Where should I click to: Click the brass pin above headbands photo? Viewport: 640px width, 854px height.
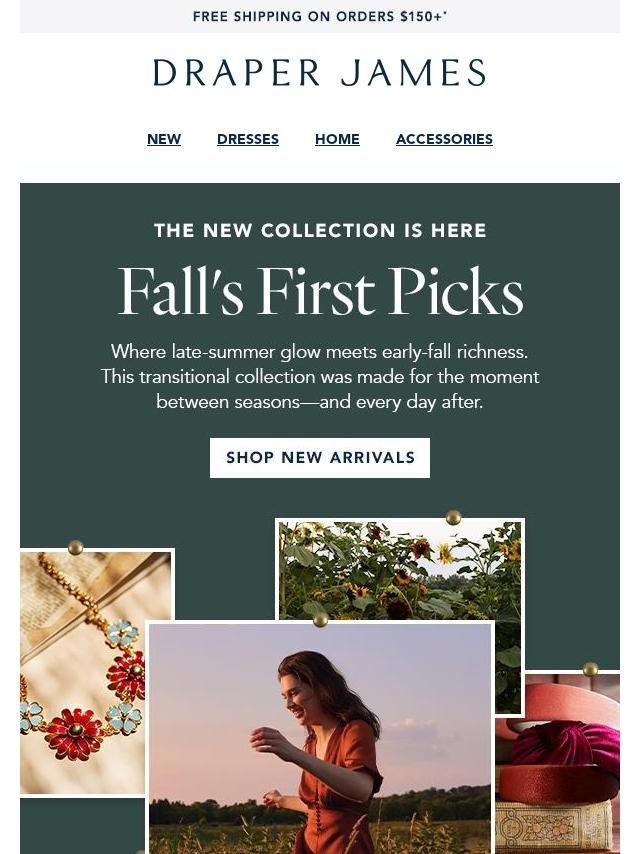coord(590,668)
